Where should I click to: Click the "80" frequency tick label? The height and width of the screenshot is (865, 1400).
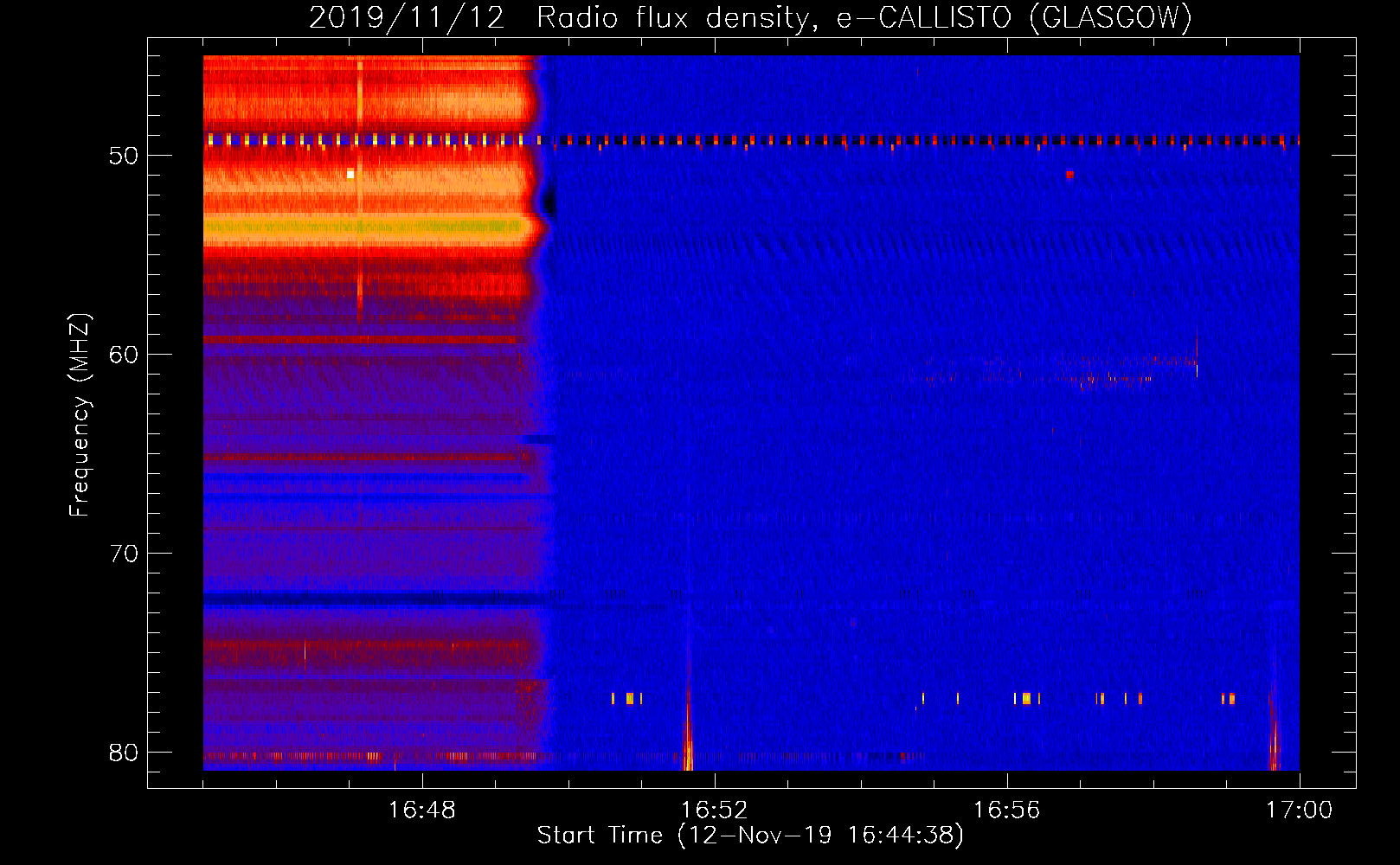124,753
